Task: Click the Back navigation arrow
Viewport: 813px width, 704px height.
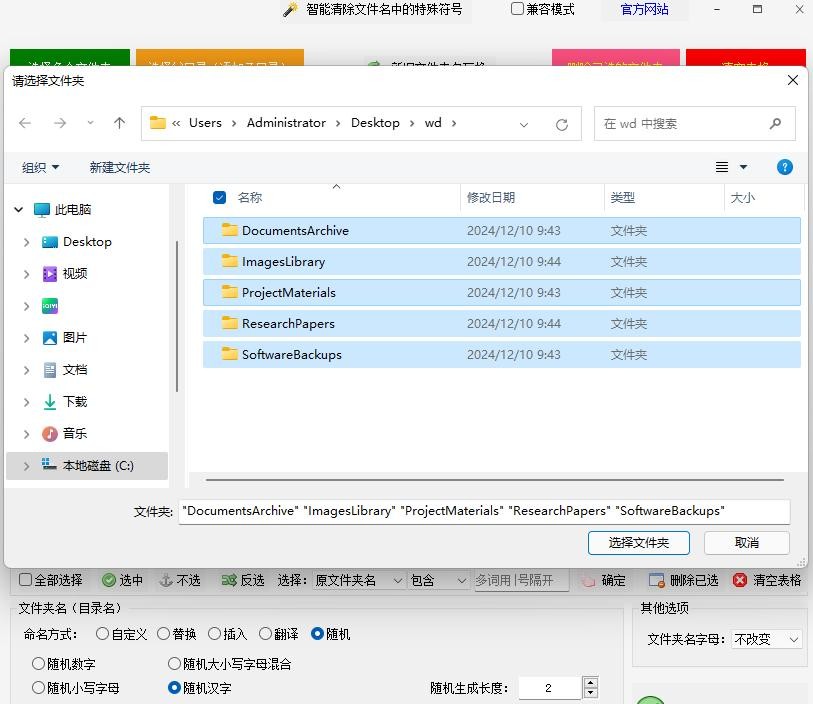Action: (x=26, y=123)
